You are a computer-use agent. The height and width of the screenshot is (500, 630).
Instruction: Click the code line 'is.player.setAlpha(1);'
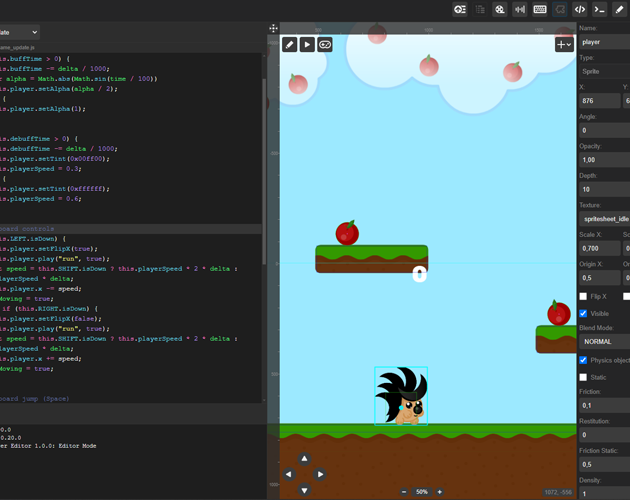pyautogui.click(x=43, y=109)
